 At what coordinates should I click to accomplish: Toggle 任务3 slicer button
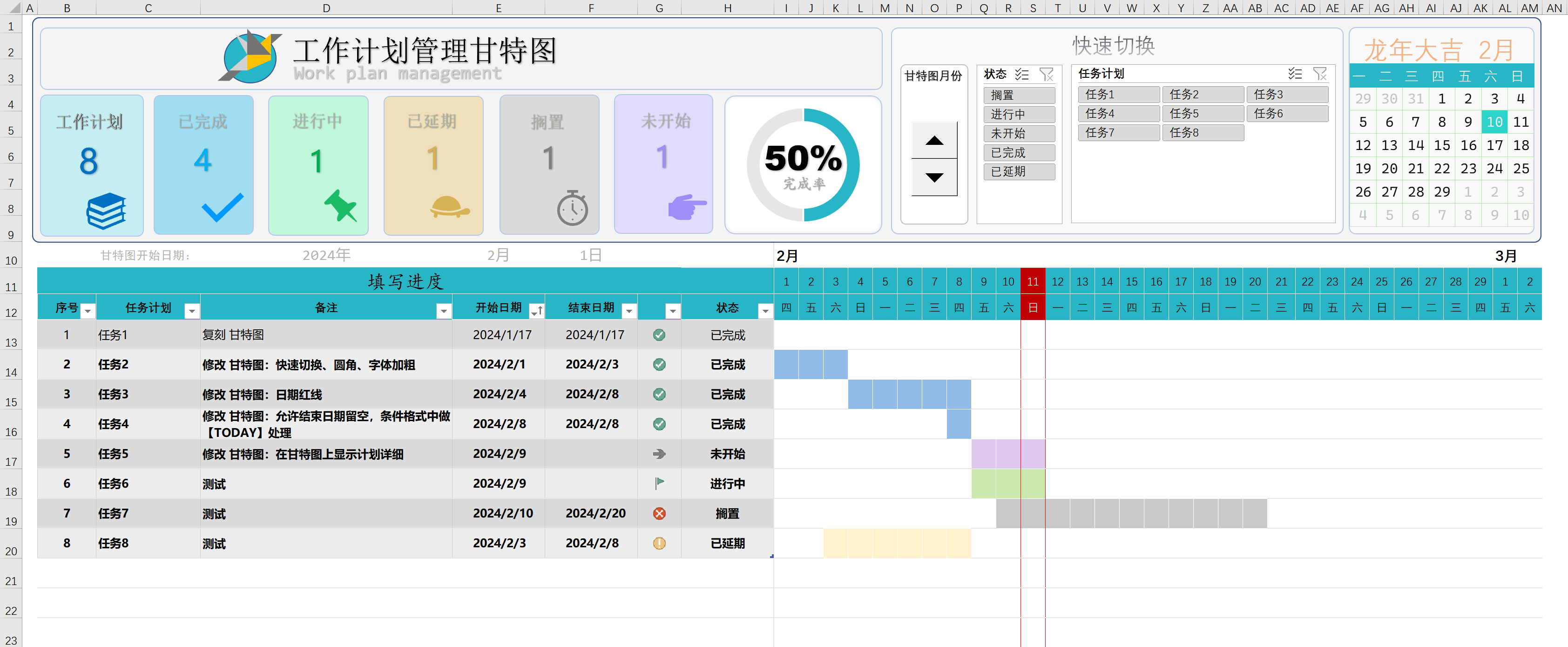point(1287,95)
